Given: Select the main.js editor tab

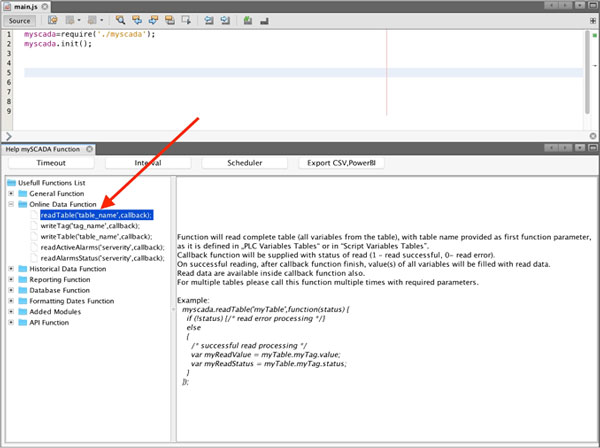Looking at the screenshot, I should coord(26,7).
